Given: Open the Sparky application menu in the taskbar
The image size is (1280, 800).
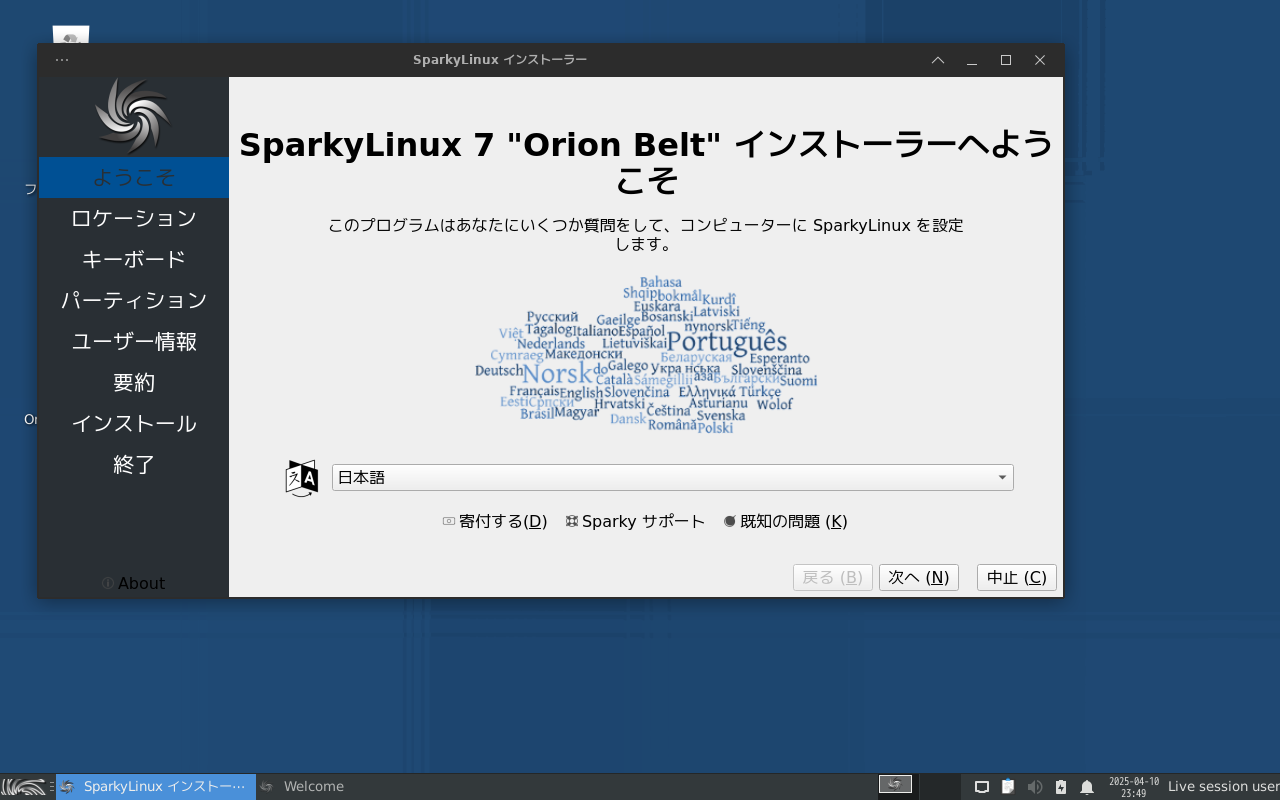Looking at the screenshot, I should (x=24, y=787).
